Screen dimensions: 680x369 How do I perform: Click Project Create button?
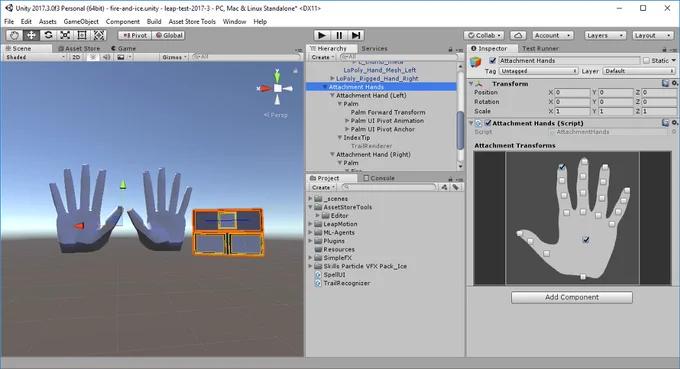pyautogui.click(x=323, y=187)
